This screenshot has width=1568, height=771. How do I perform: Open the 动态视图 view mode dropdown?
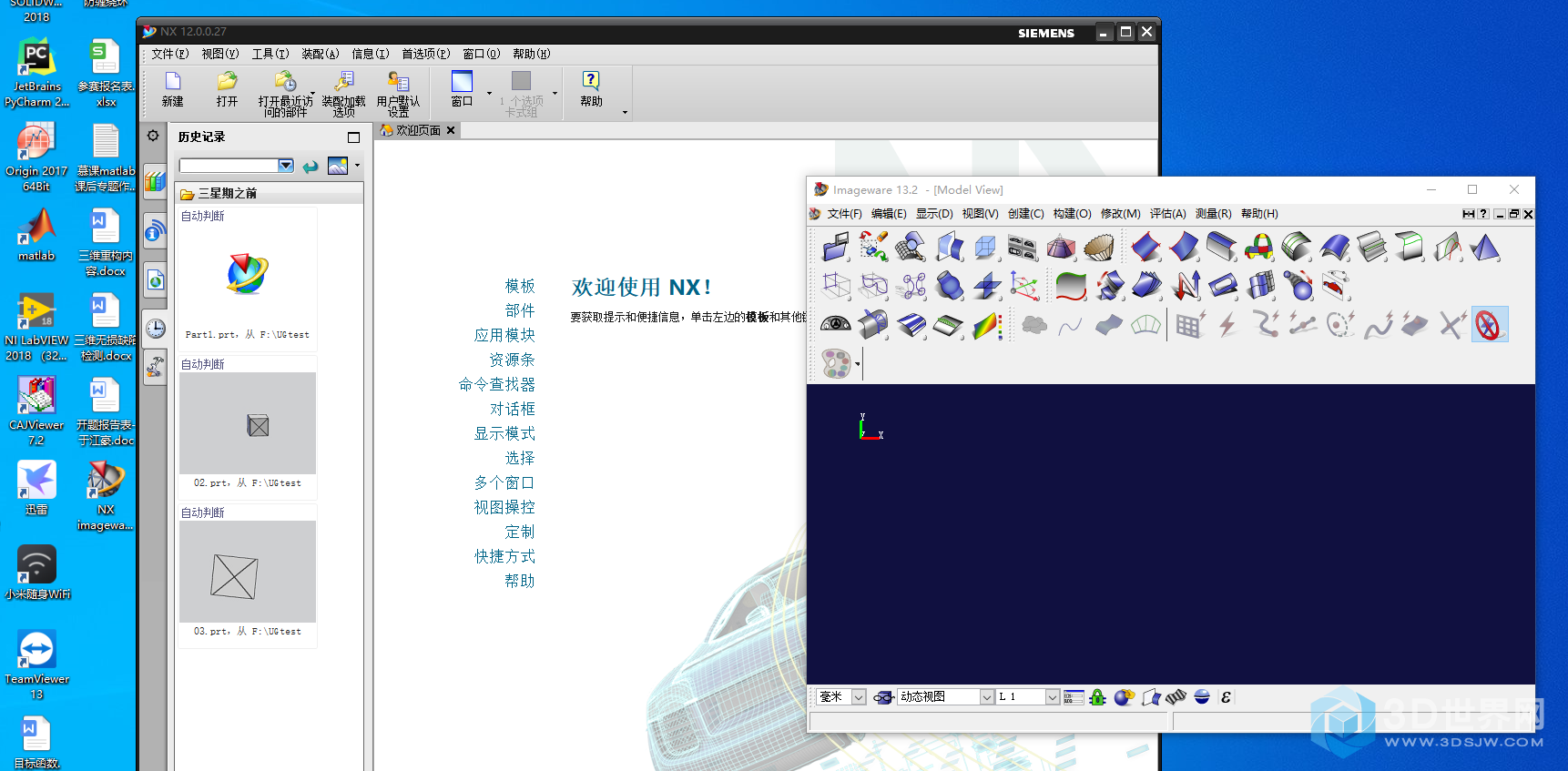tap(987, 697)
